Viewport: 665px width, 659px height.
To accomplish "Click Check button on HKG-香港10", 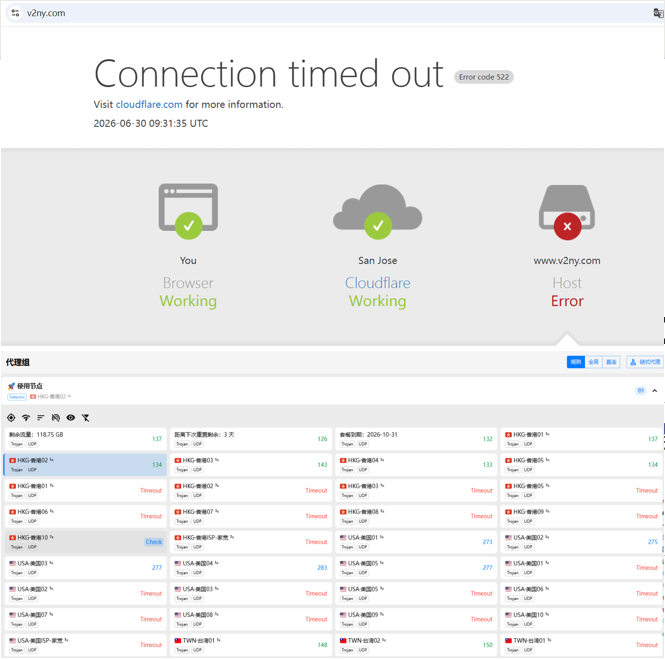I will tap(154, 542).
